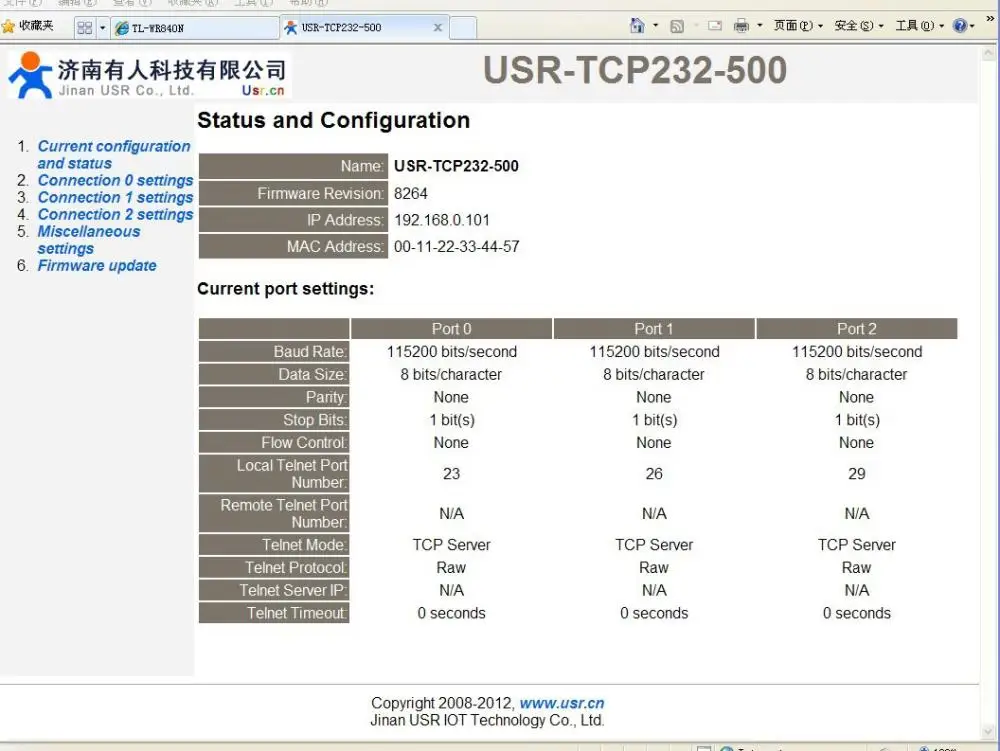Click the Port 1 Stop Bits value

click(654, 420)
